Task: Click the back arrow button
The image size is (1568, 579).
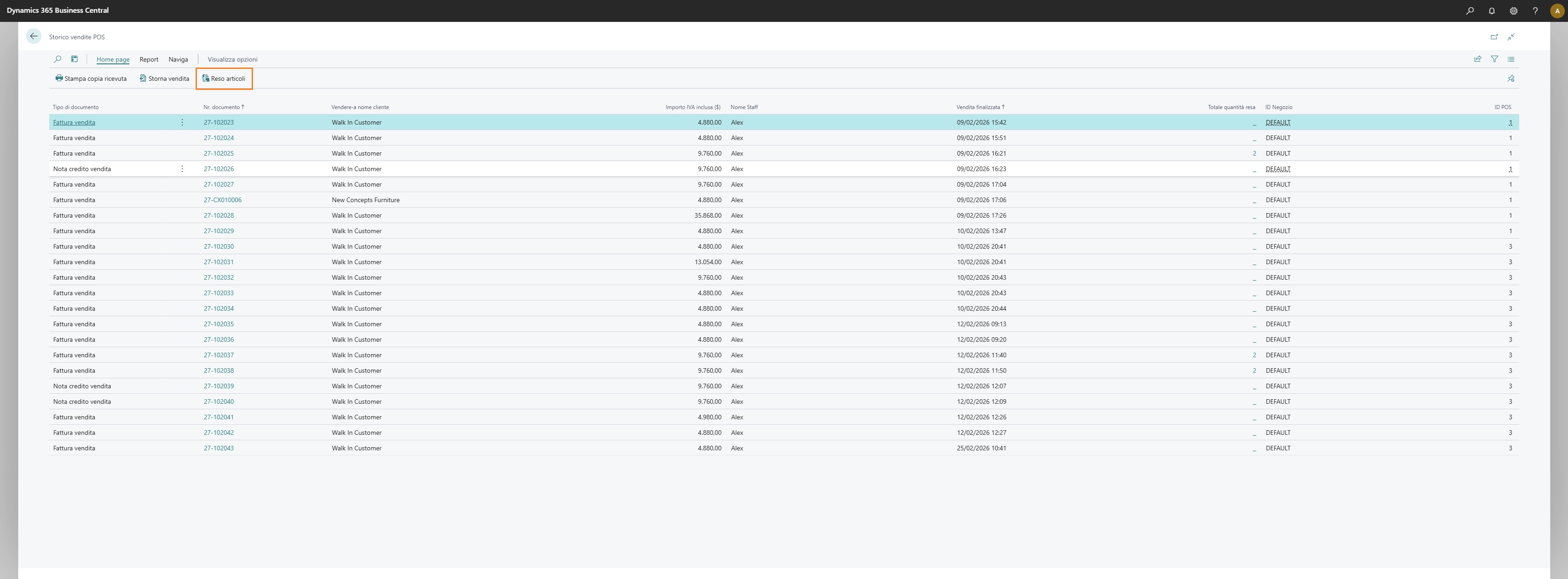Action: tap(33, 37)
